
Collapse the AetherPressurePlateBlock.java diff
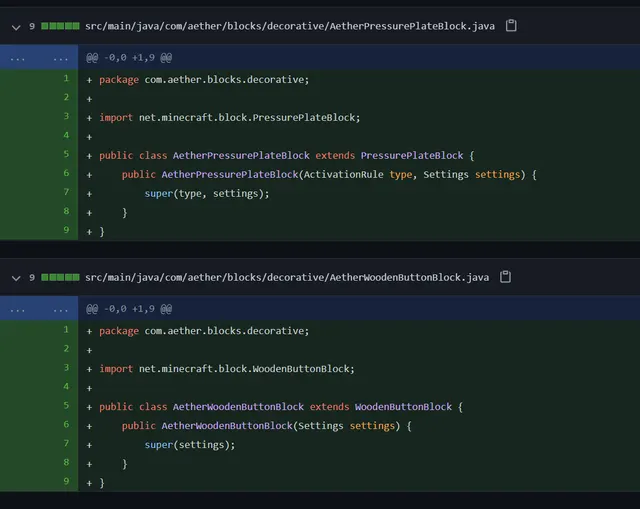(x=16, y=27)
